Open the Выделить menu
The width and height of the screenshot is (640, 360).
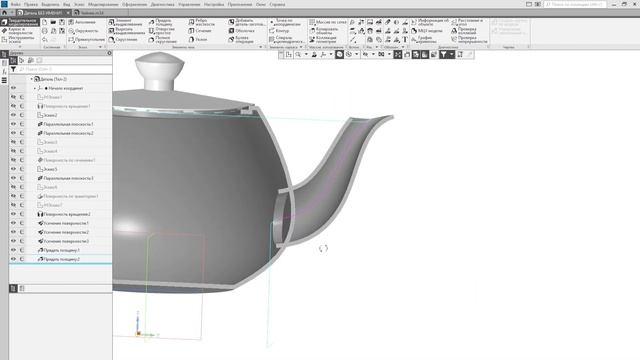click(x=50, y=4)
